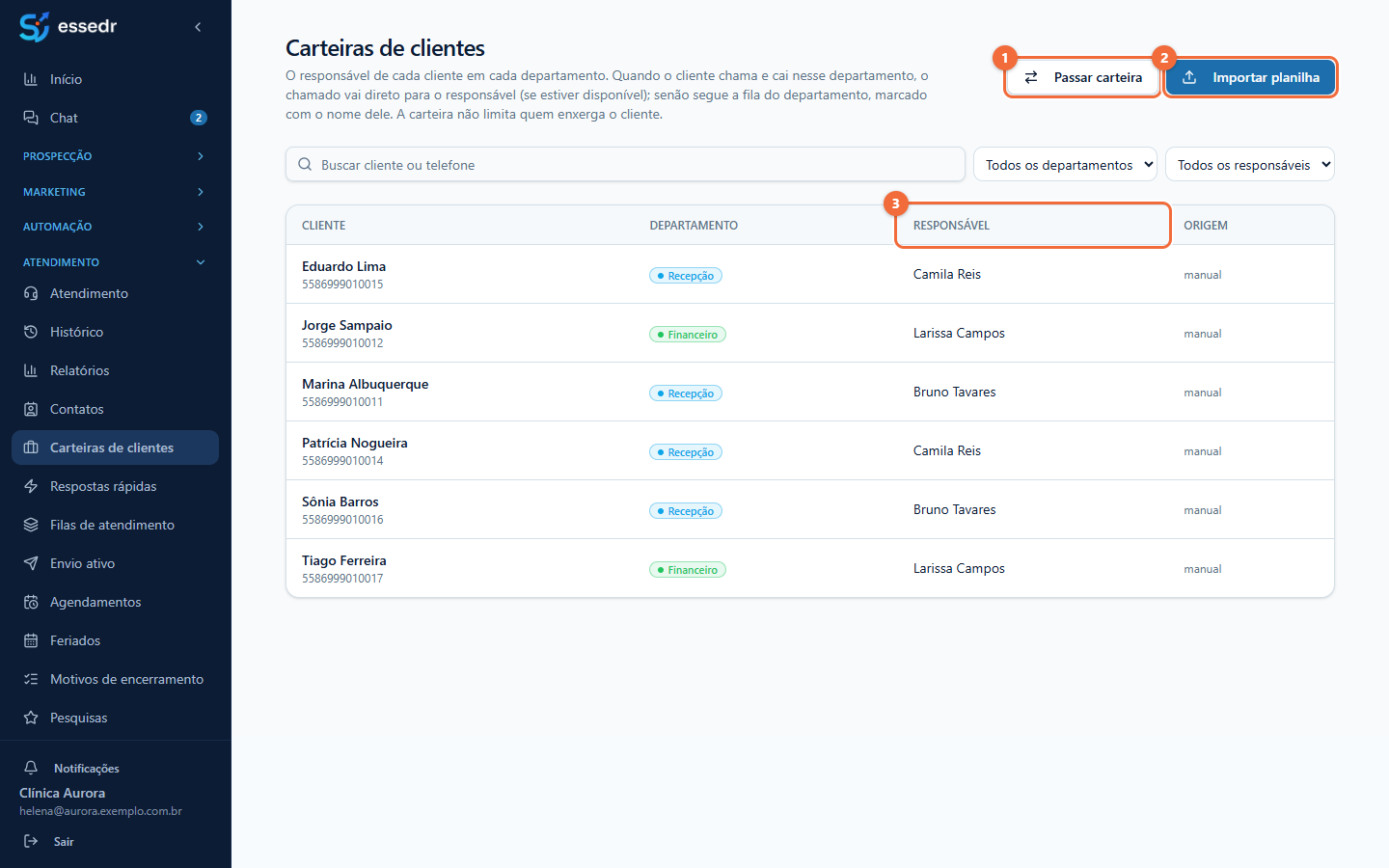Open Filas de atendimento page
The image size is (1389, 868).
(x=116, y=525)
